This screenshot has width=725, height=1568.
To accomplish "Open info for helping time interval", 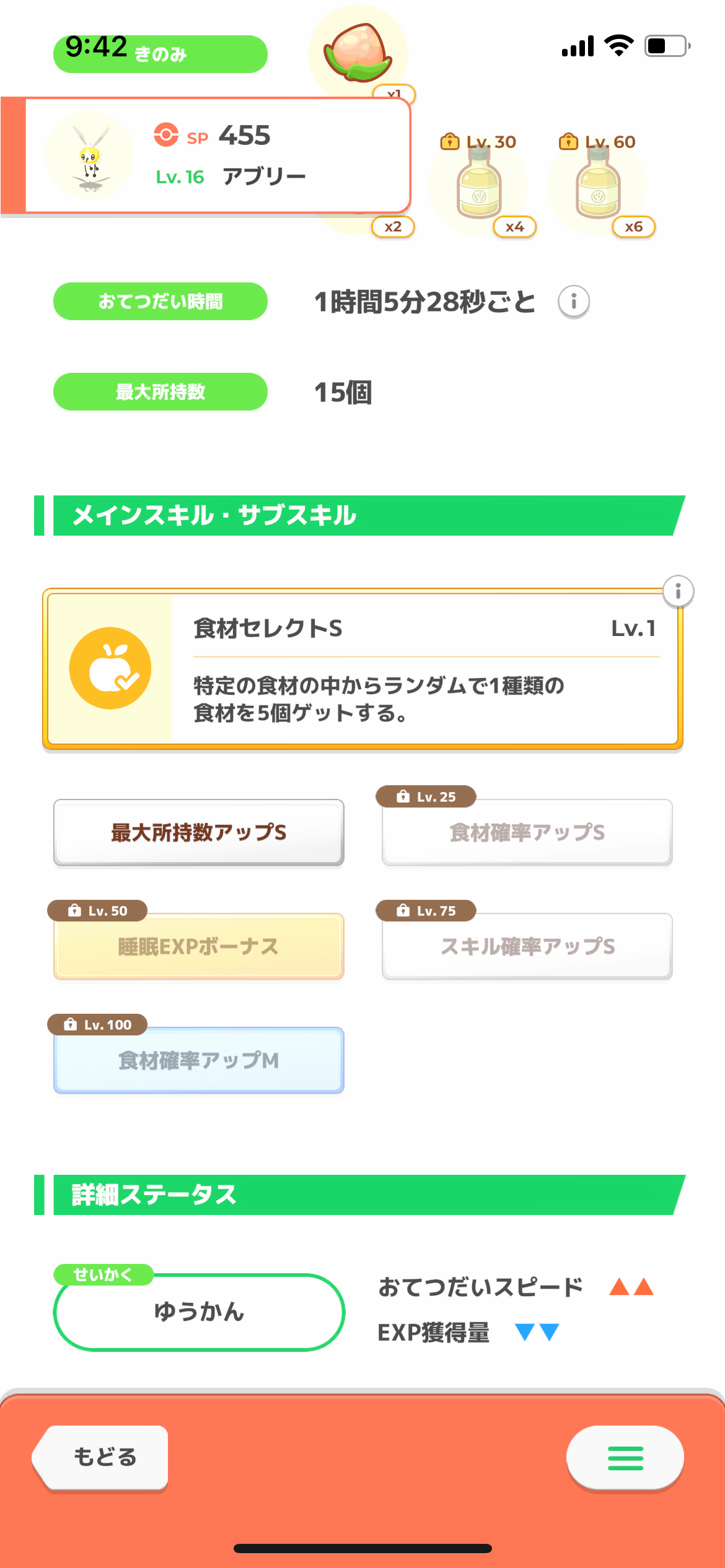I will tap(573, 302).
